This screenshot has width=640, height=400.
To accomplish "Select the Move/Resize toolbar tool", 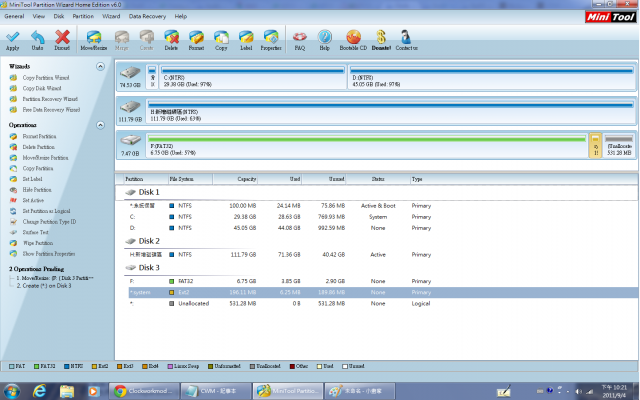I will [x=93, y=40].
